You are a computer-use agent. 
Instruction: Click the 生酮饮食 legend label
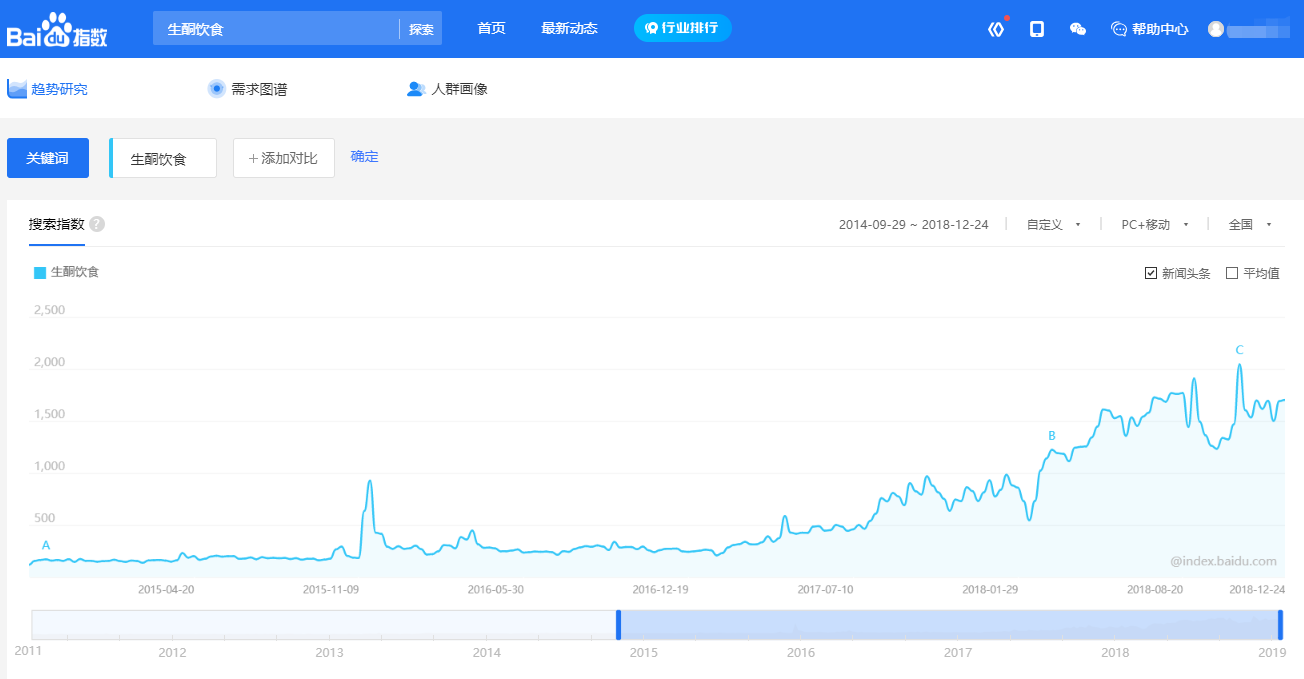click(75, 272)
